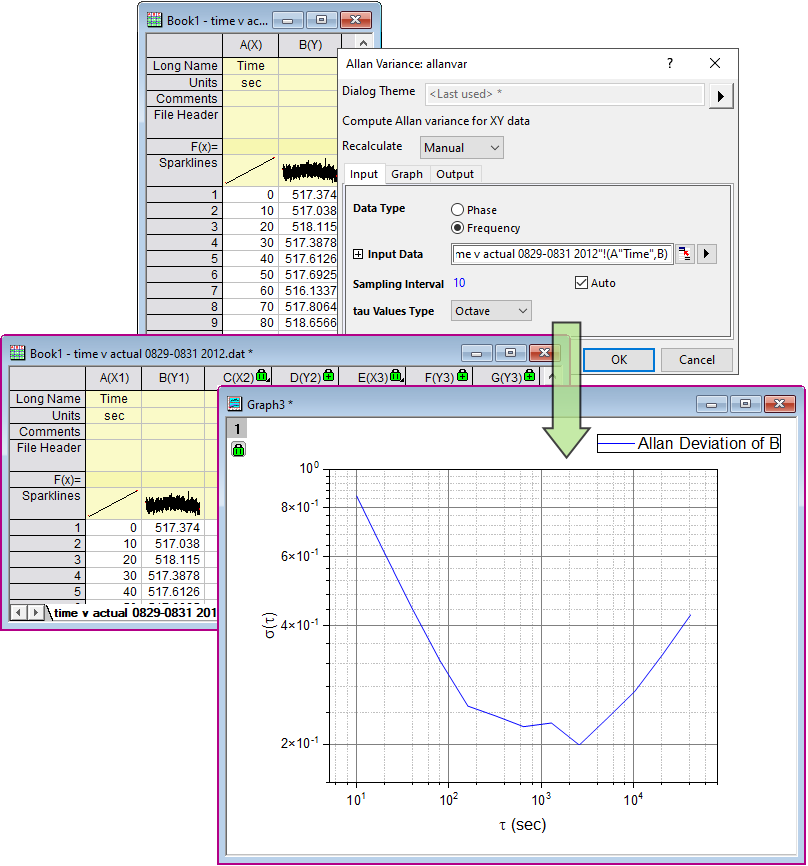Click the workbook icon in Book1 title bar

point(151,19)
